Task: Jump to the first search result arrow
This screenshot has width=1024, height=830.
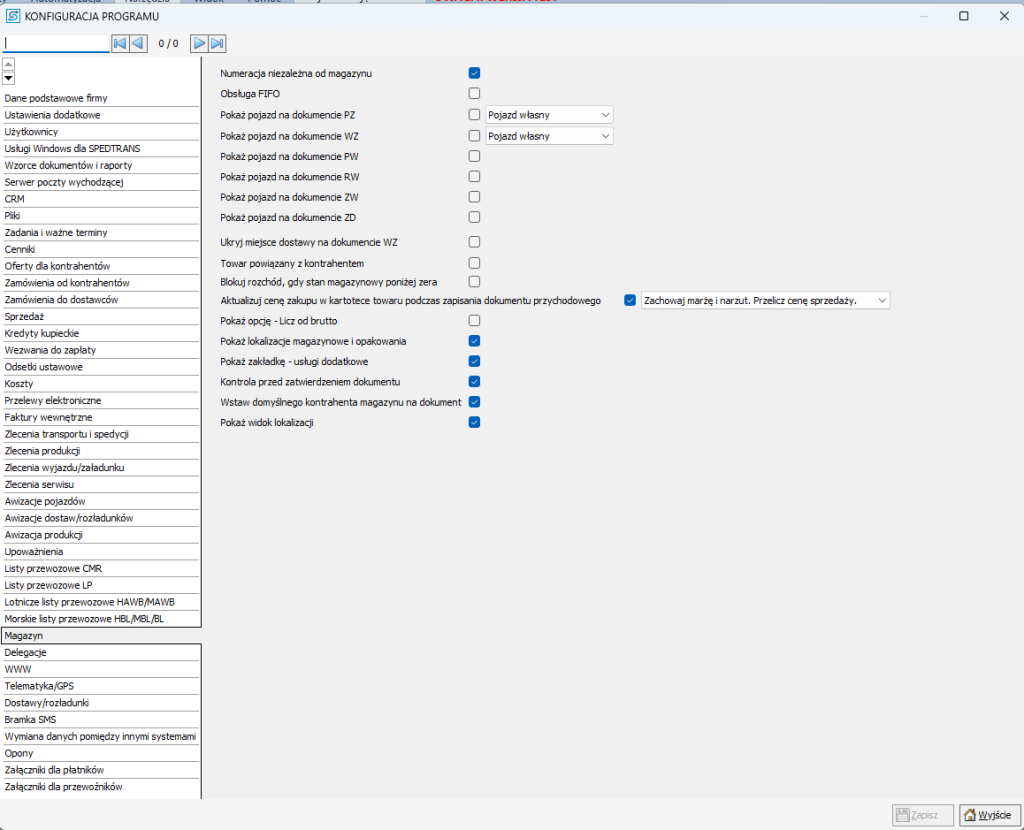Action: (120, 43)
